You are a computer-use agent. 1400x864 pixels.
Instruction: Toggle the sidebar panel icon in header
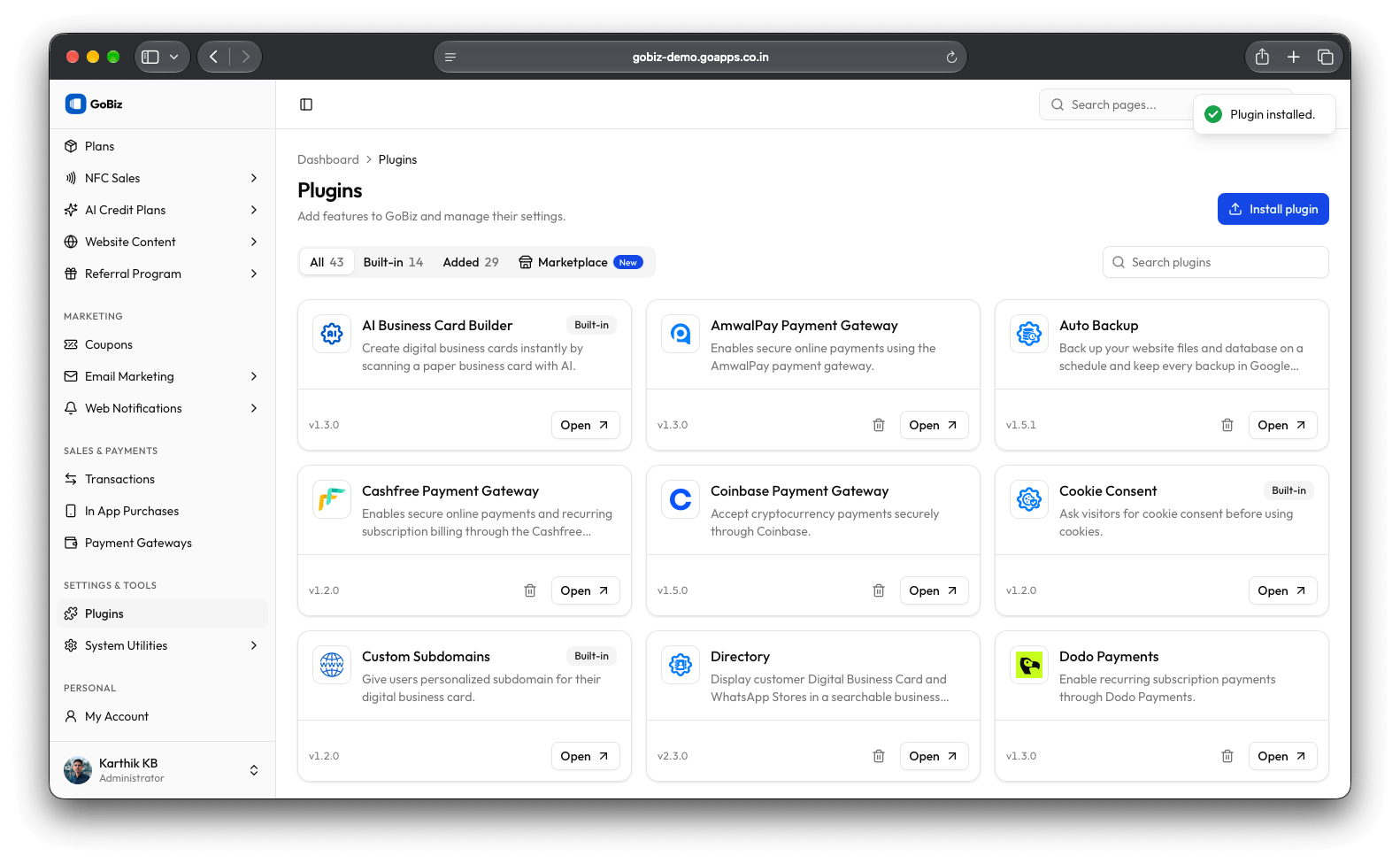(306, 104)
